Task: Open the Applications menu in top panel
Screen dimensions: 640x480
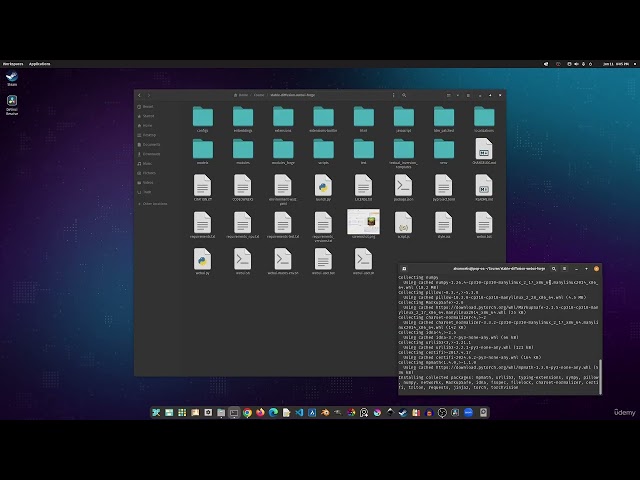Action: [x=40, y=64]
